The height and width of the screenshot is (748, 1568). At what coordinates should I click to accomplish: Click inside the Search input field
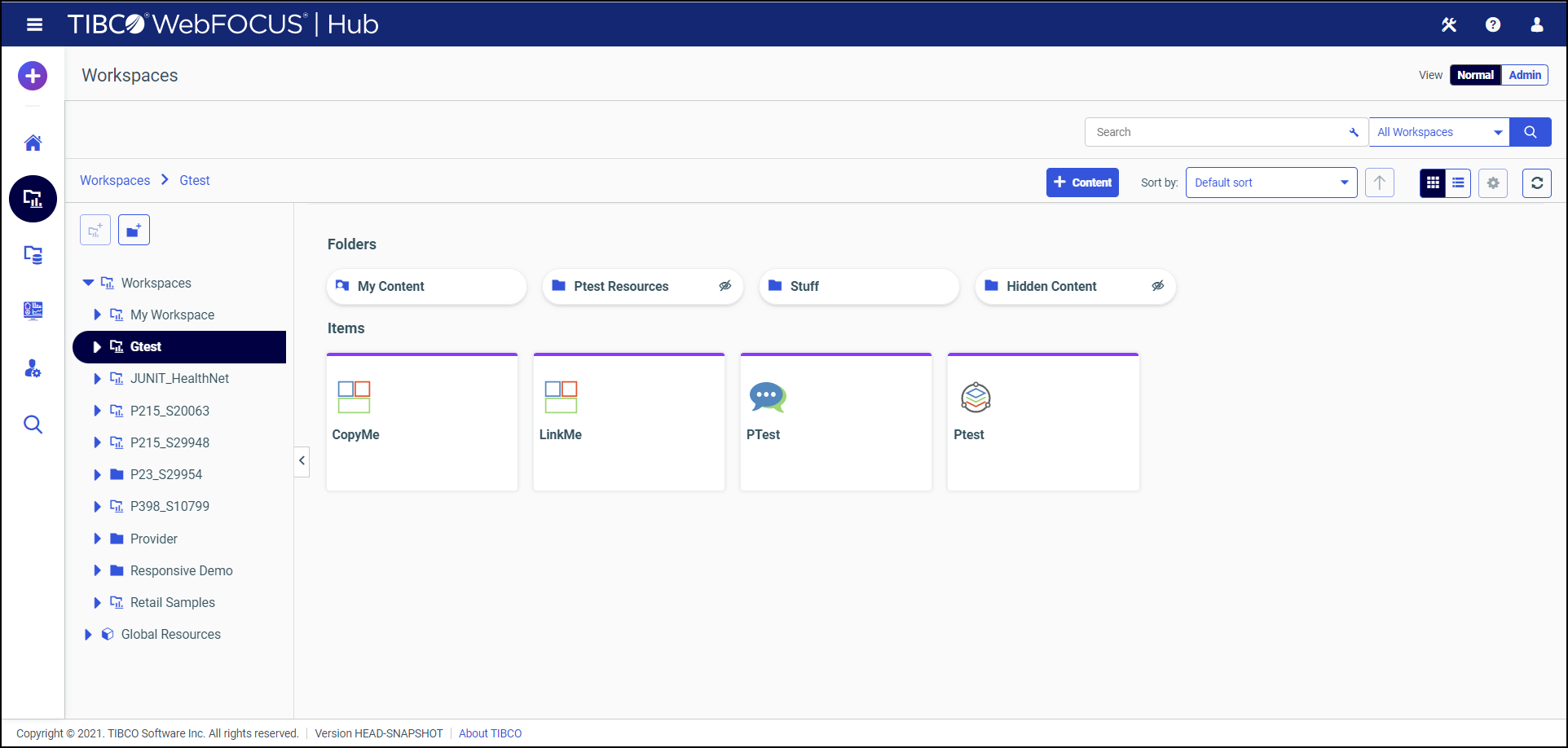click(x=1206, y=131)
